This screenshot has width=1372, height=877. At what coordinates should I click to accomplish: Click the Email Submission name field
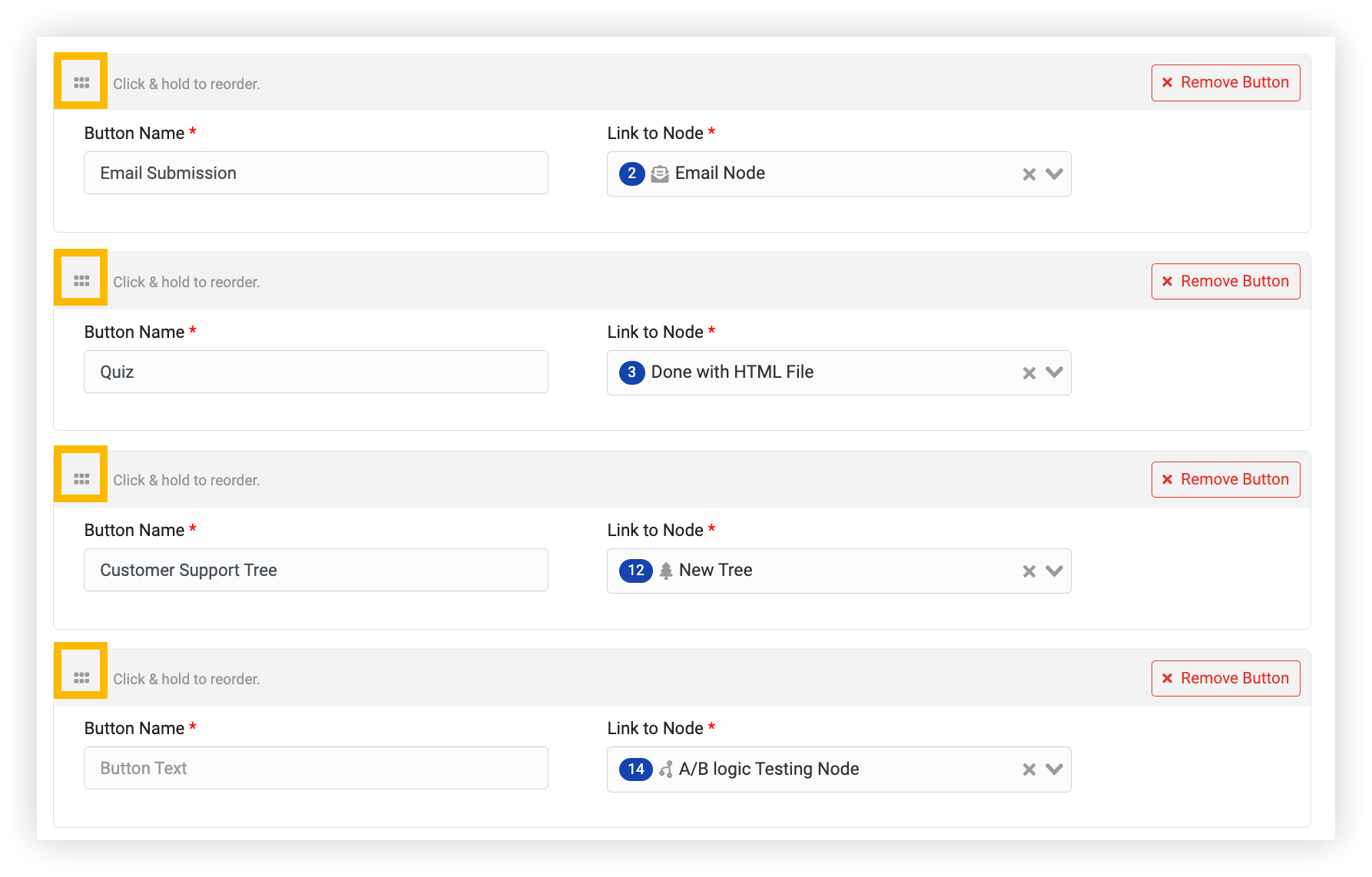coord(316,173)
